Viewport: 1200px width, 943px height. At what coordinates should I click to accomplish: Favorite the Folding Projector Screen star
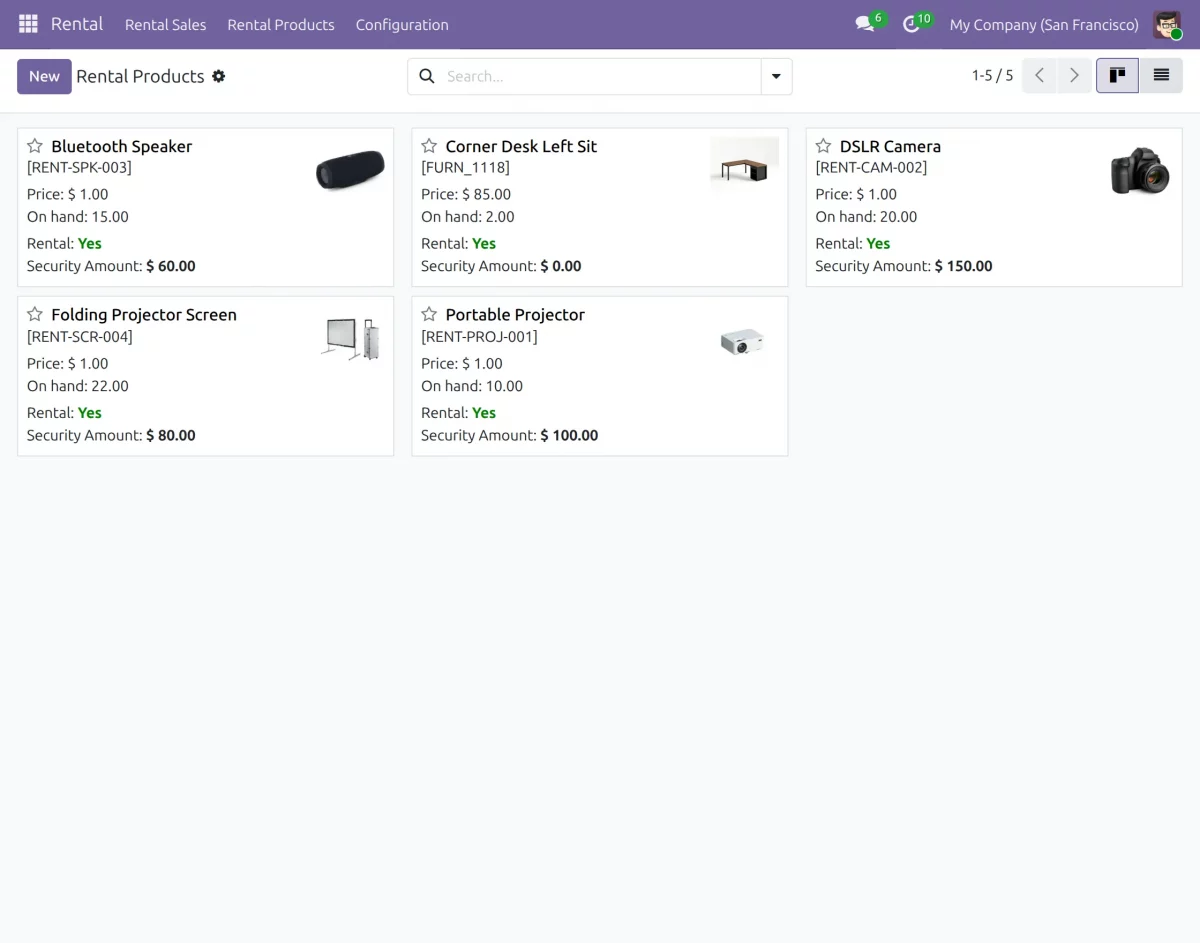tap(35, 314)
